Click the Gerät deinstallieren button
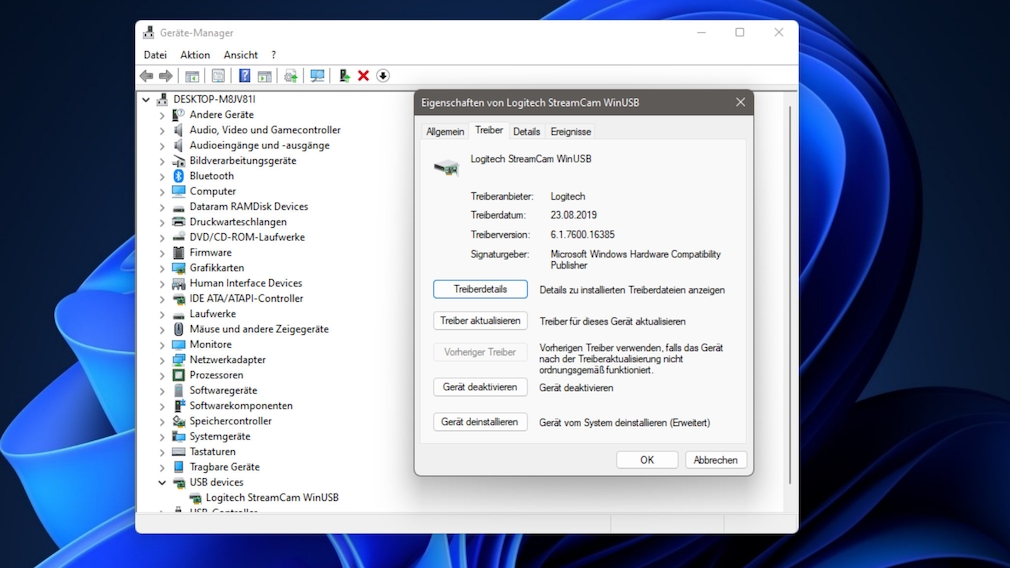This screenshot has height=568, width=1010. pos(480,422)
